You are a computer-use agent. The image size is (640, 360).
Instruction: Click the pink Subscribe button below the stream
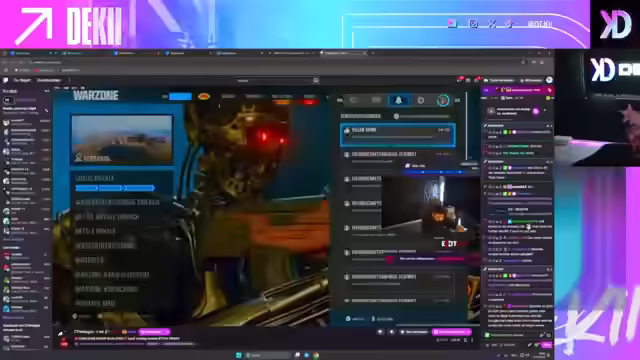click(451, 332)
